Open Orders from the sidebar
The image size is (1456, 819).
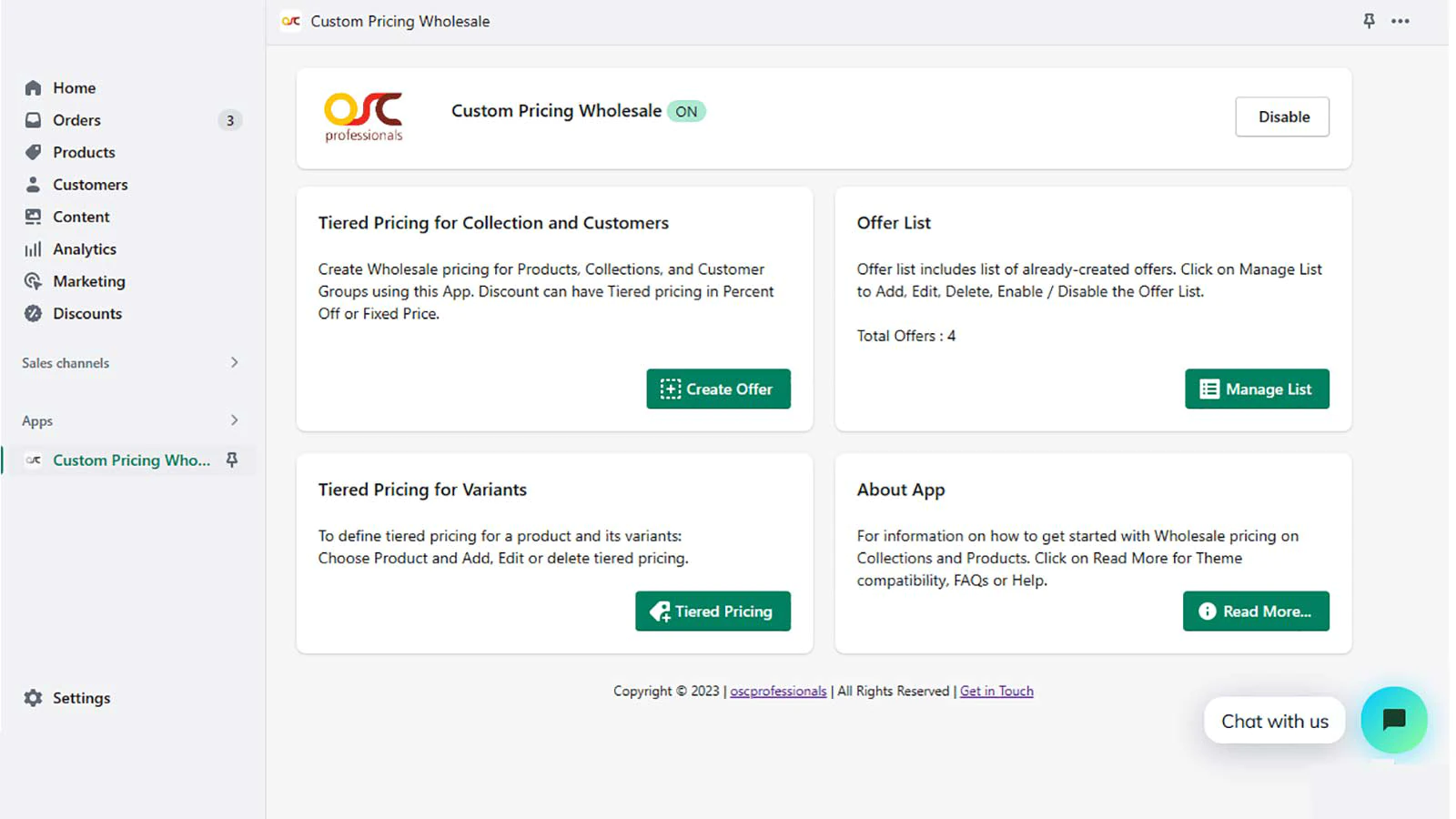(x=76, y=120)
